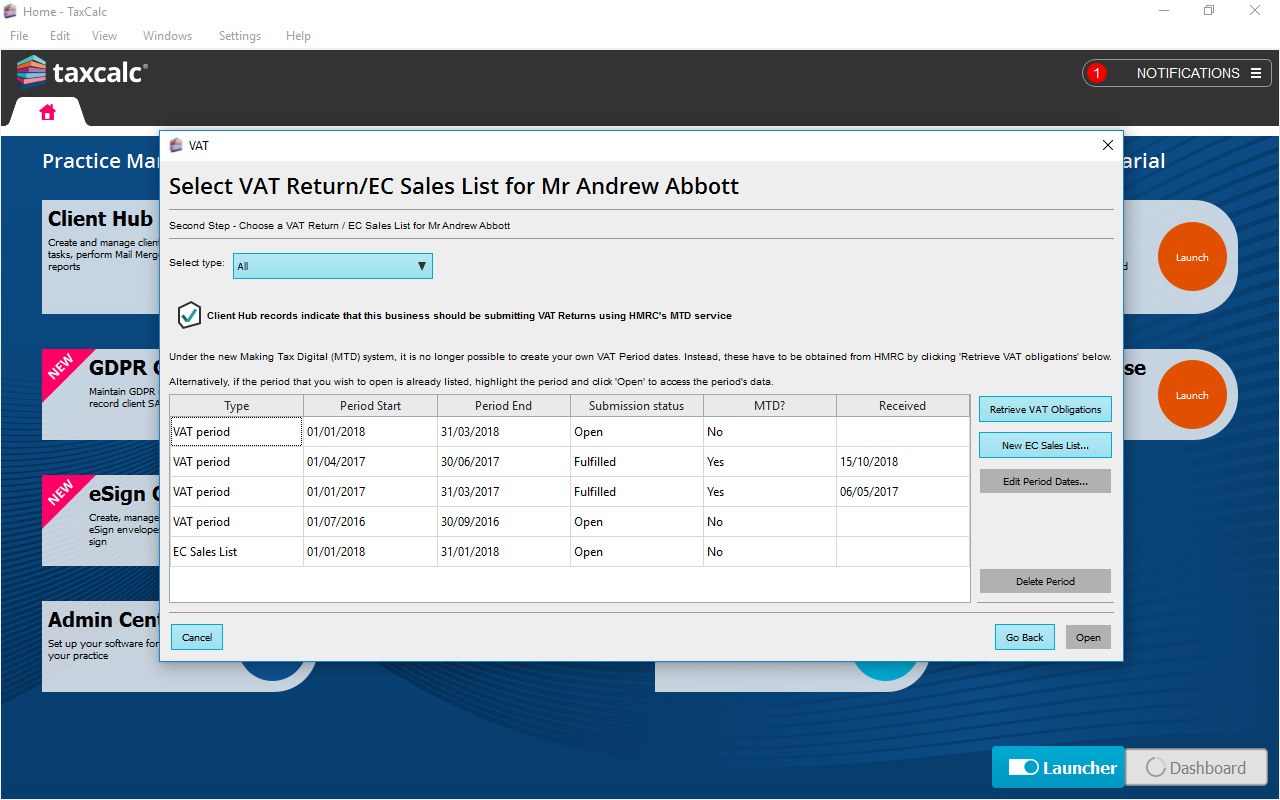
Task: Open the Windows menu
Action: [x=167, y=36]
